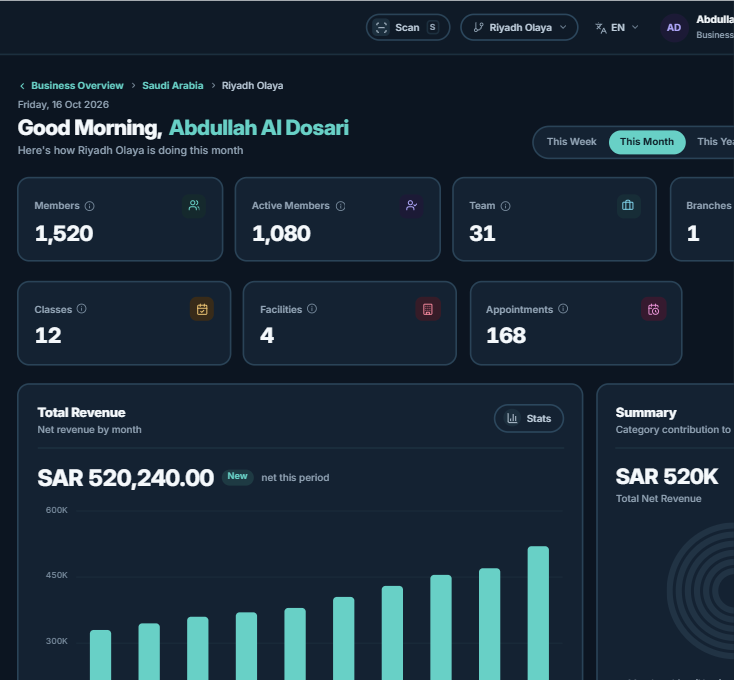Click the Branches card

pos(702,219)
